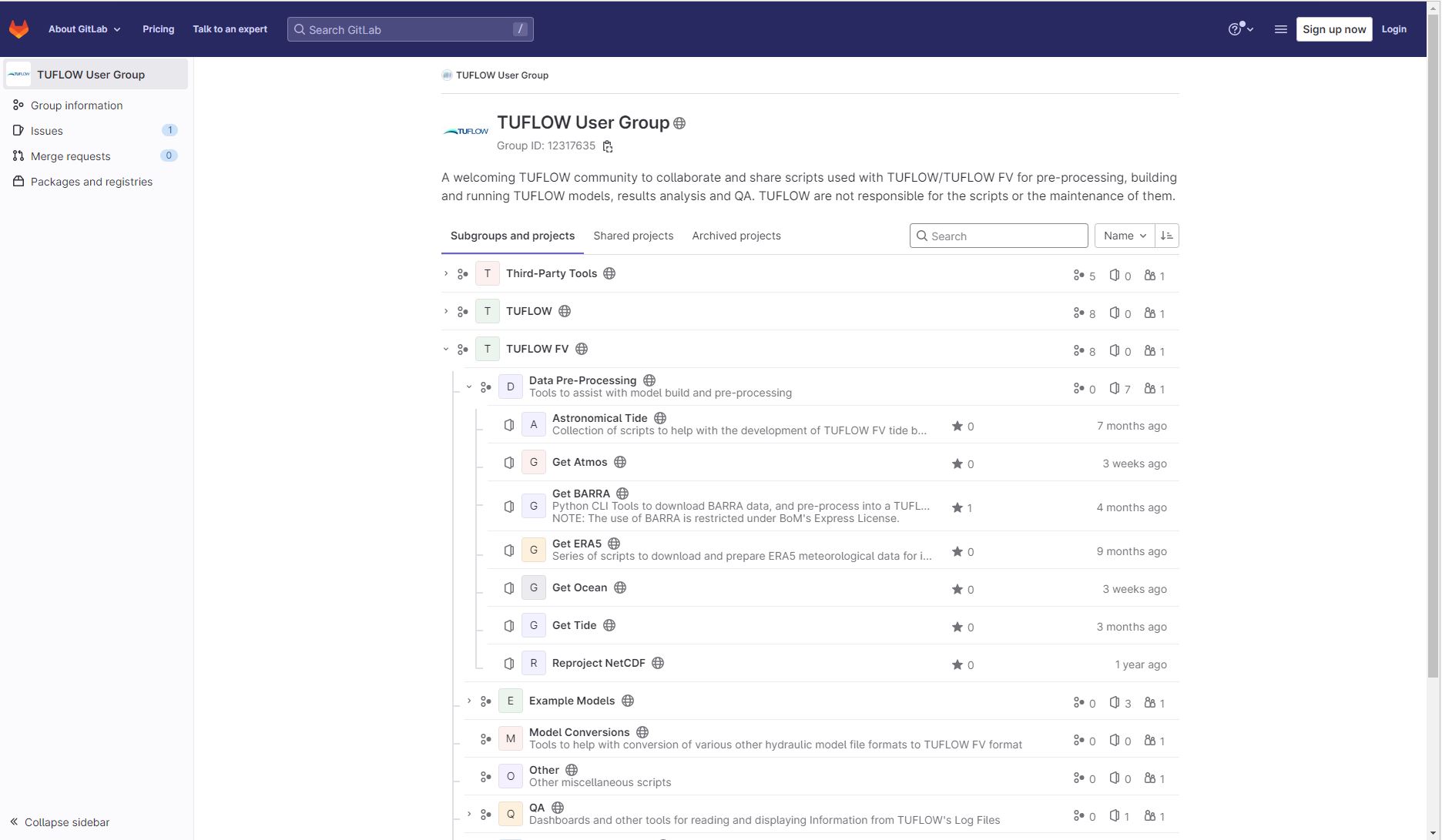
Task: Open the Reproject NetCDF project
Action: 599,663
